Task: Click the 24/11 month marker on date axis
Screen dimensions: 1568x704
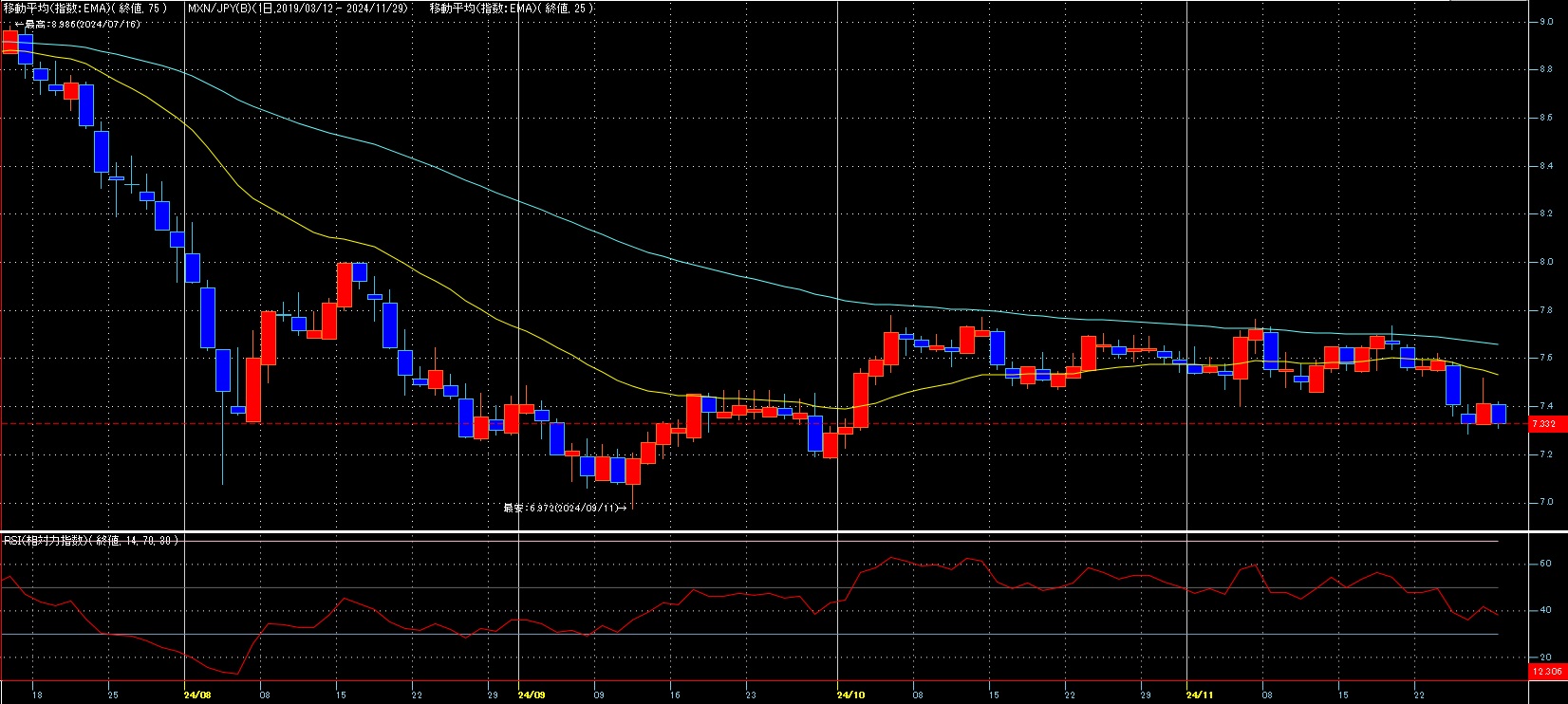Action: [x=1202, y=695]
